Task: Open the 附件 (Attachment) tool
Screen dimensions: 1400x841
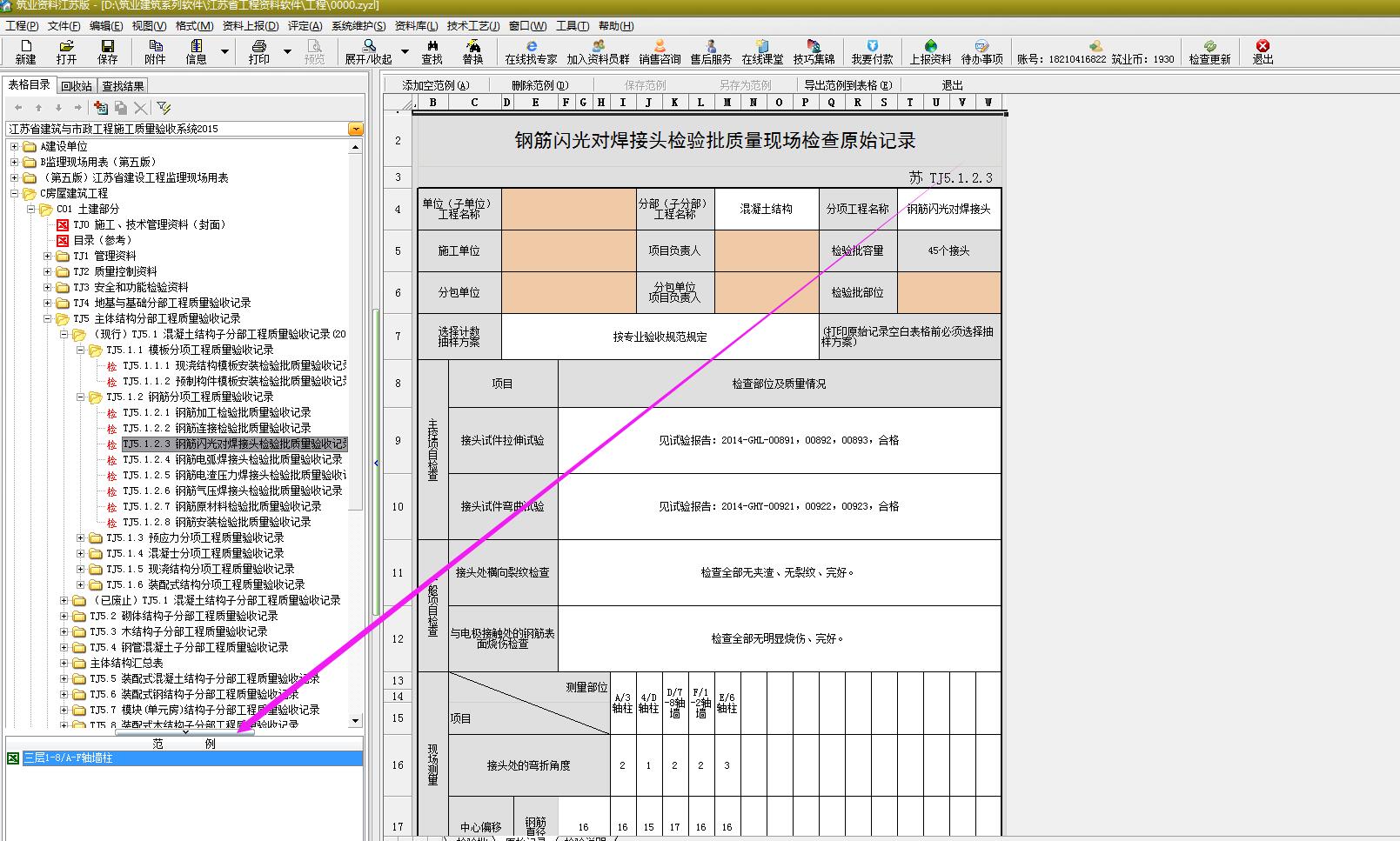Action: pos(155,51)
